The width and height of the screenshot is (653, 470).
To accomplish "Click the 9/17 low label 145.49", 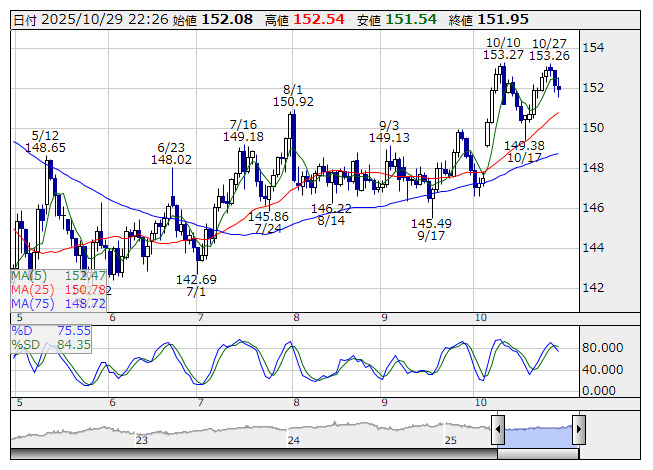I will coord(432,224).
